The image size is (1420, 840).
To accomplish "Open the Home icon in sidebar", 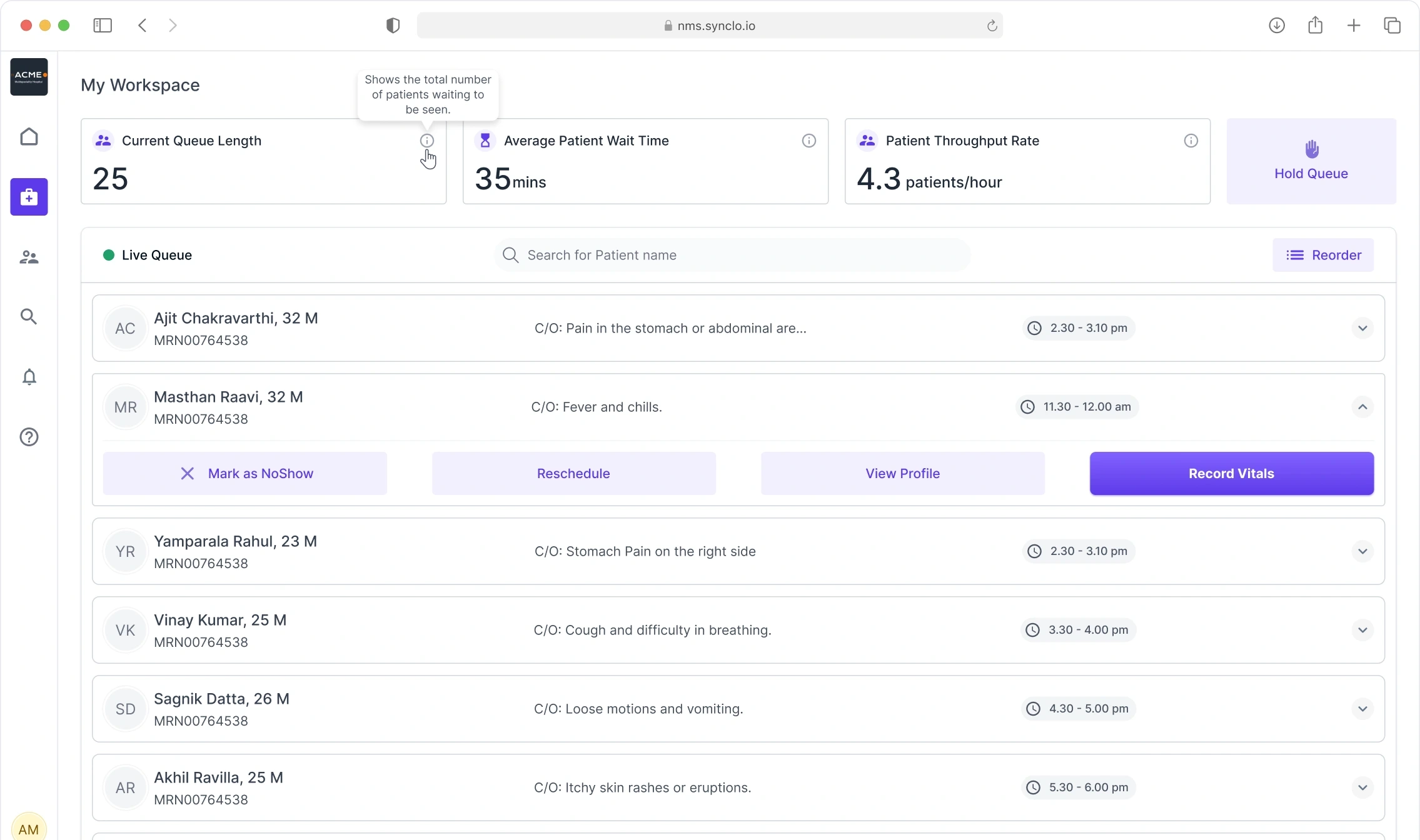I will (x=29, y=137).
